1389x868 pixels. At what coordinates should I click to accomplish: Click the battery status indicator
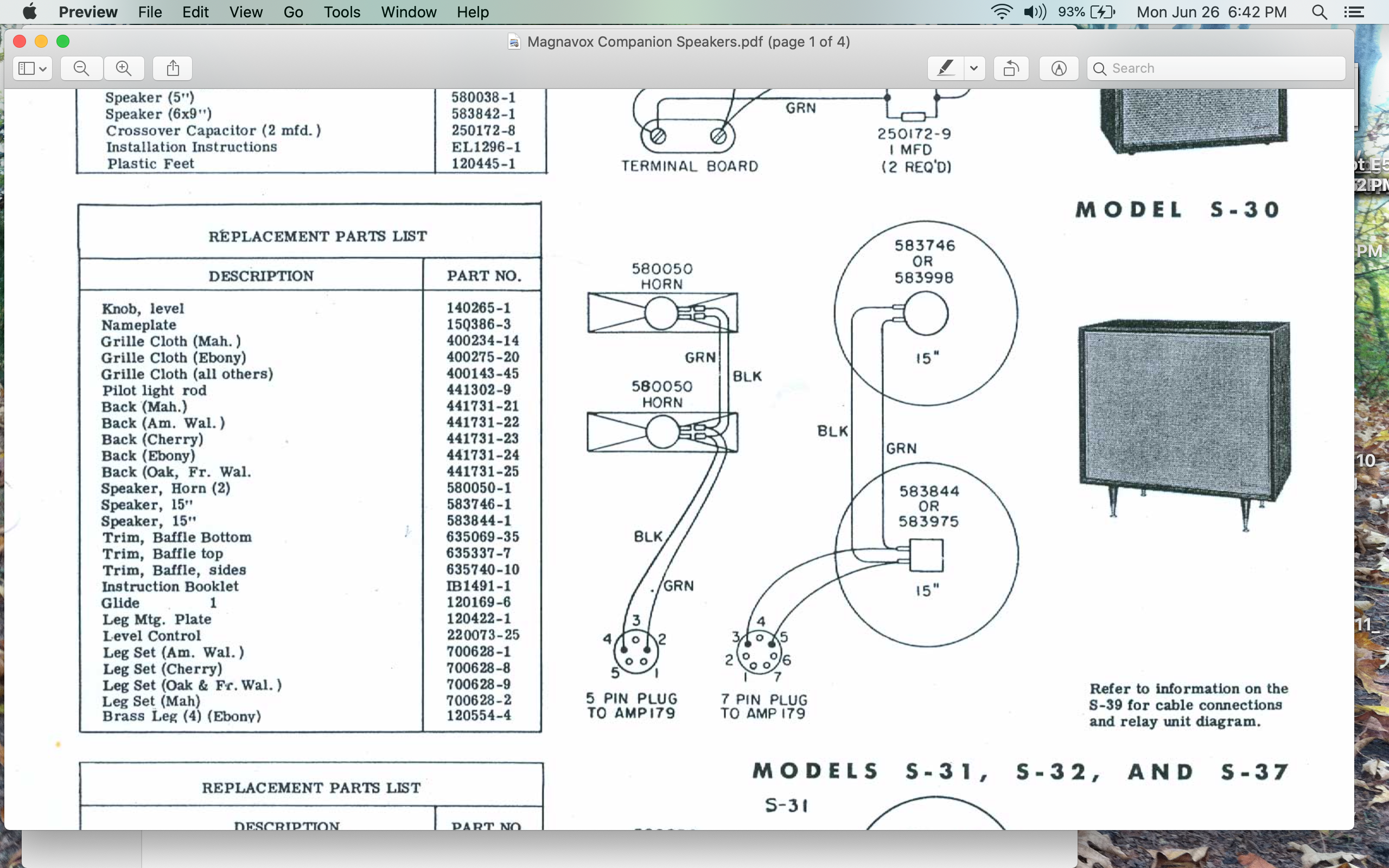click(x=1086, y=12)
